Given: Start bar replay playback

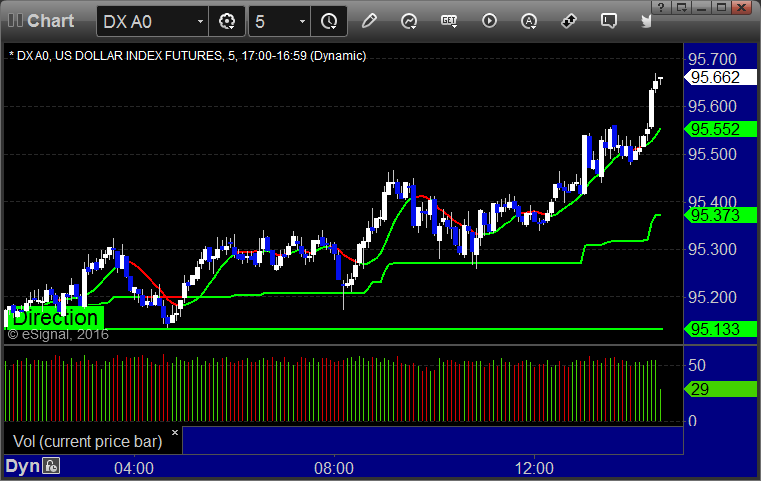Looking at the screenshot, I should (489, 21).
